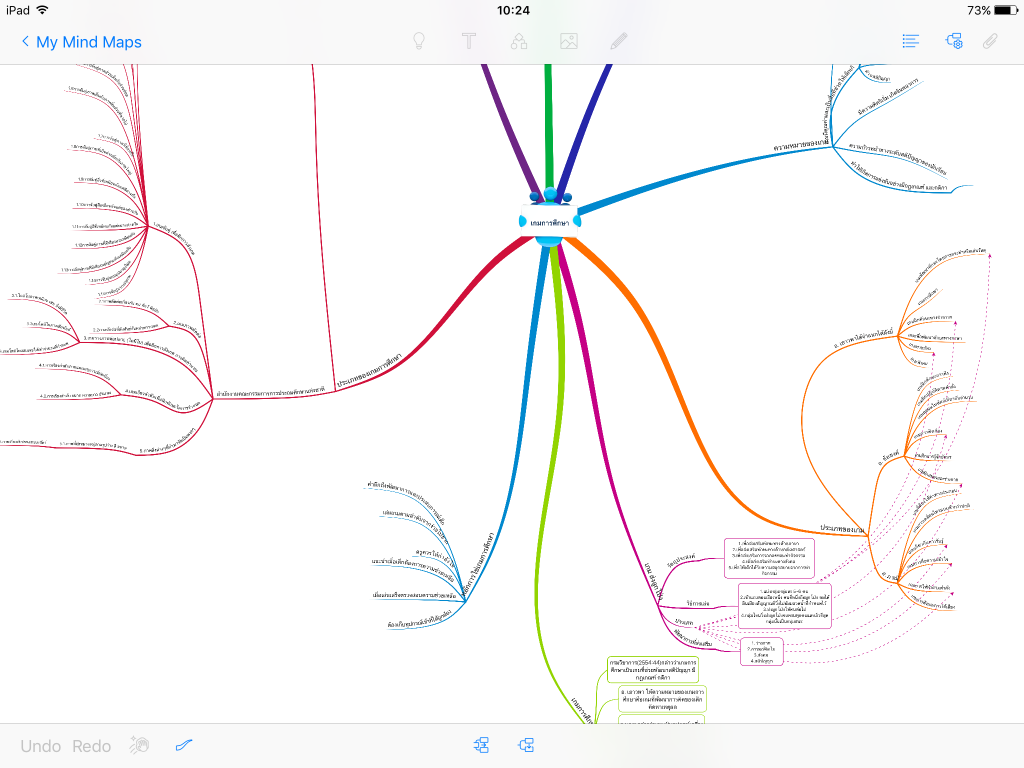Open the outline list view icon

(910, 42)
